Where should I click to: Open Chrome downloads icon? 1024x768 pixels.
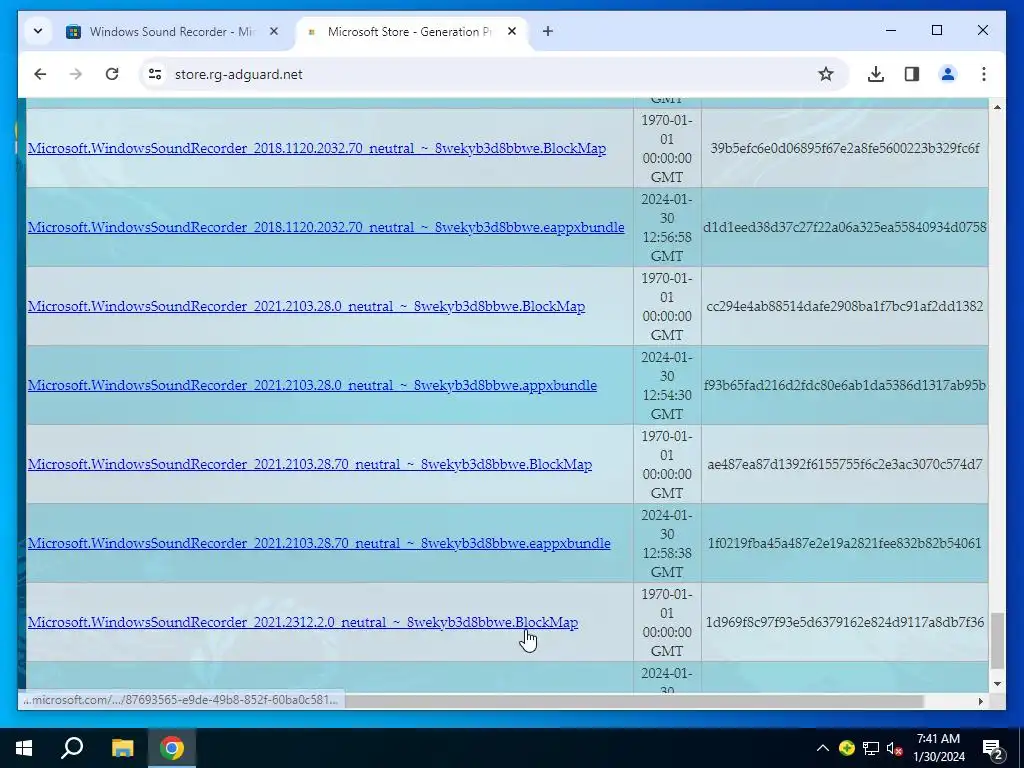pyautogui.click(x=876, y=74)
